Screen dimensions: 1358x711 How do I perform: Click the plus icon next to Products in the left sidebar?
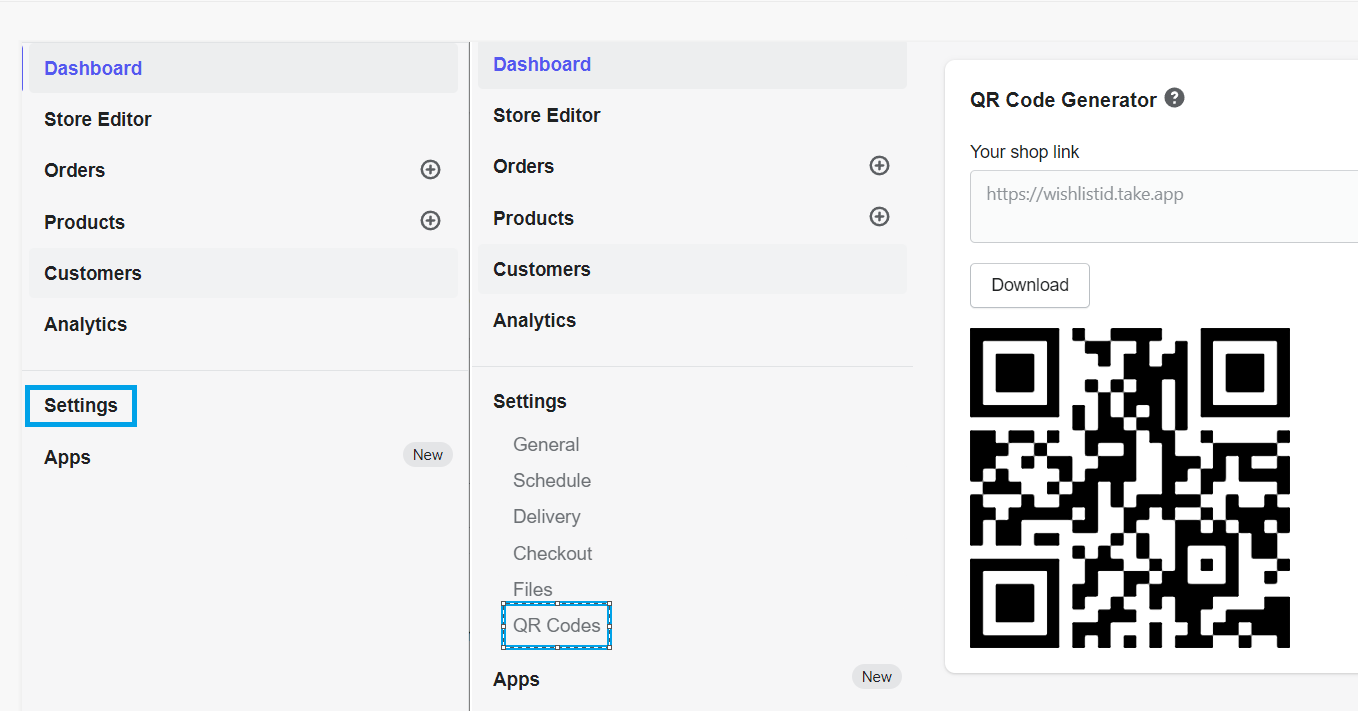point(430,221)
